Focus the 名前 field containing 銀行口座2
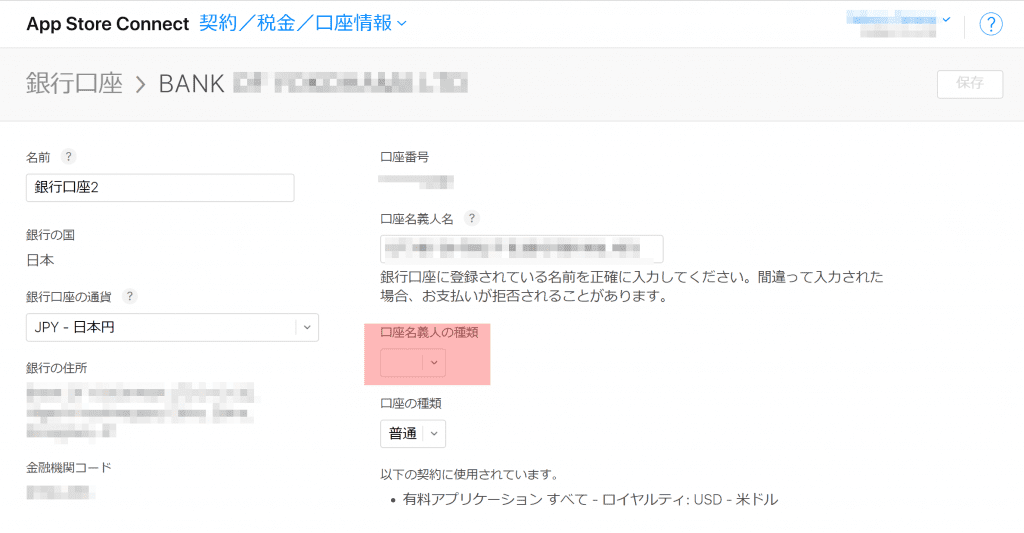The height and width of the screenshot is (533, 1024). (160, 188)
